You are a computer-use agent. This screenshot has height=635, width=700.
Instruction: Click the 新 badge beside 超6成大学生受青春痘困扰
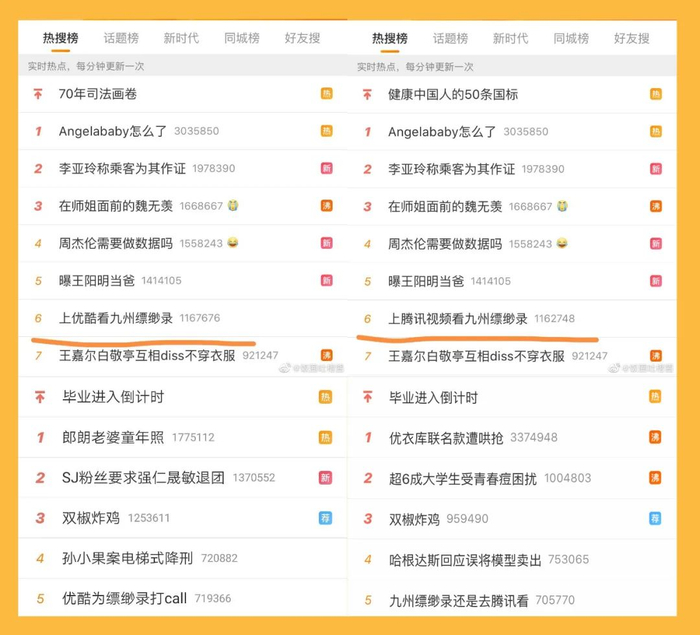(655, 478)
